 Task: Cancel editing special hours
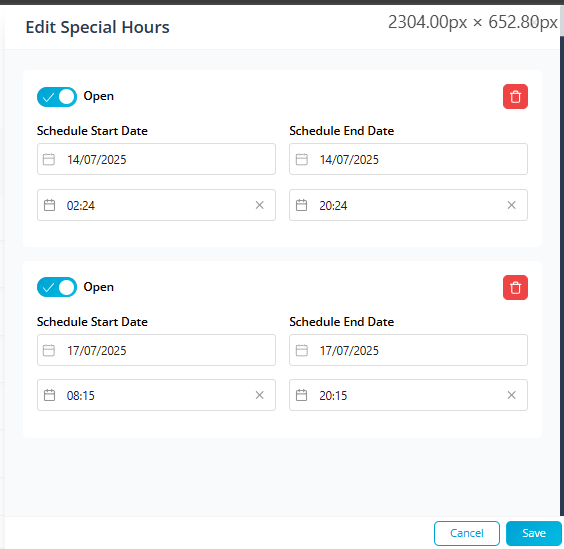coord(467,533)
